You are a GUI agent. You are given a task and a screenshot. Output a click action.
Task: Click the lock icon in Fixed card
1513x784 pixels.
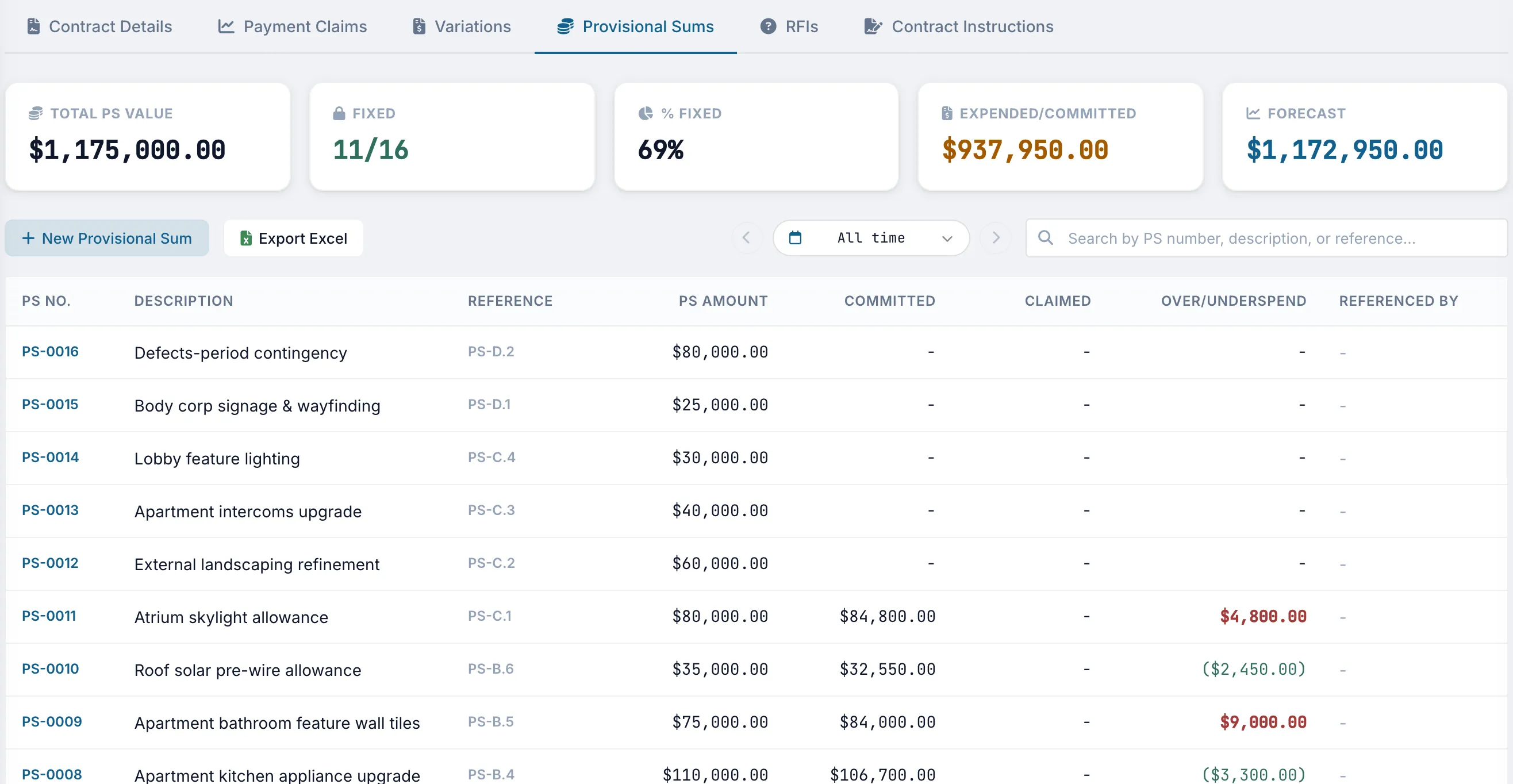(339, 113)
